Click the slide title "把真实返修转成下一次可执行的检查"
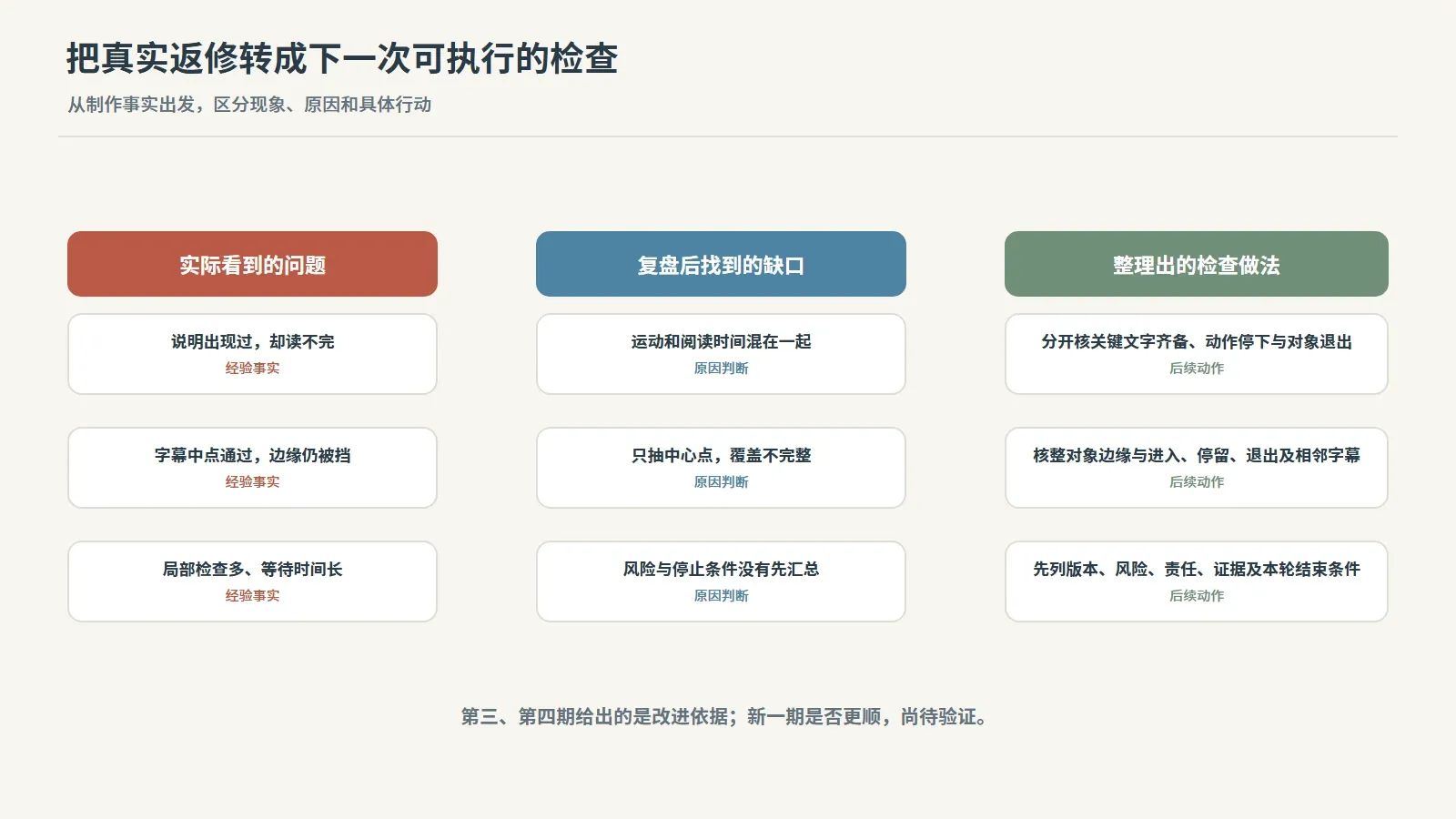The image size is (1456, 819). tap(342, 58)
